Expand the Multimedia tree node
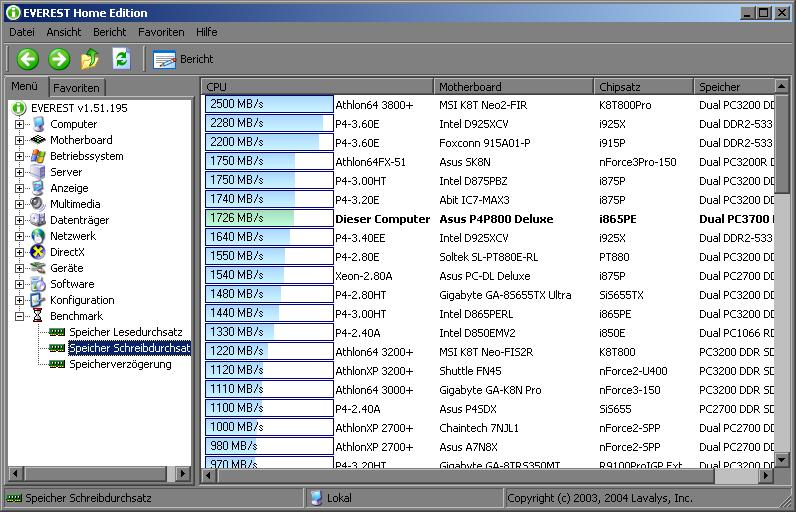The width and height of the screenshot is (796, 512). (19, 204)
